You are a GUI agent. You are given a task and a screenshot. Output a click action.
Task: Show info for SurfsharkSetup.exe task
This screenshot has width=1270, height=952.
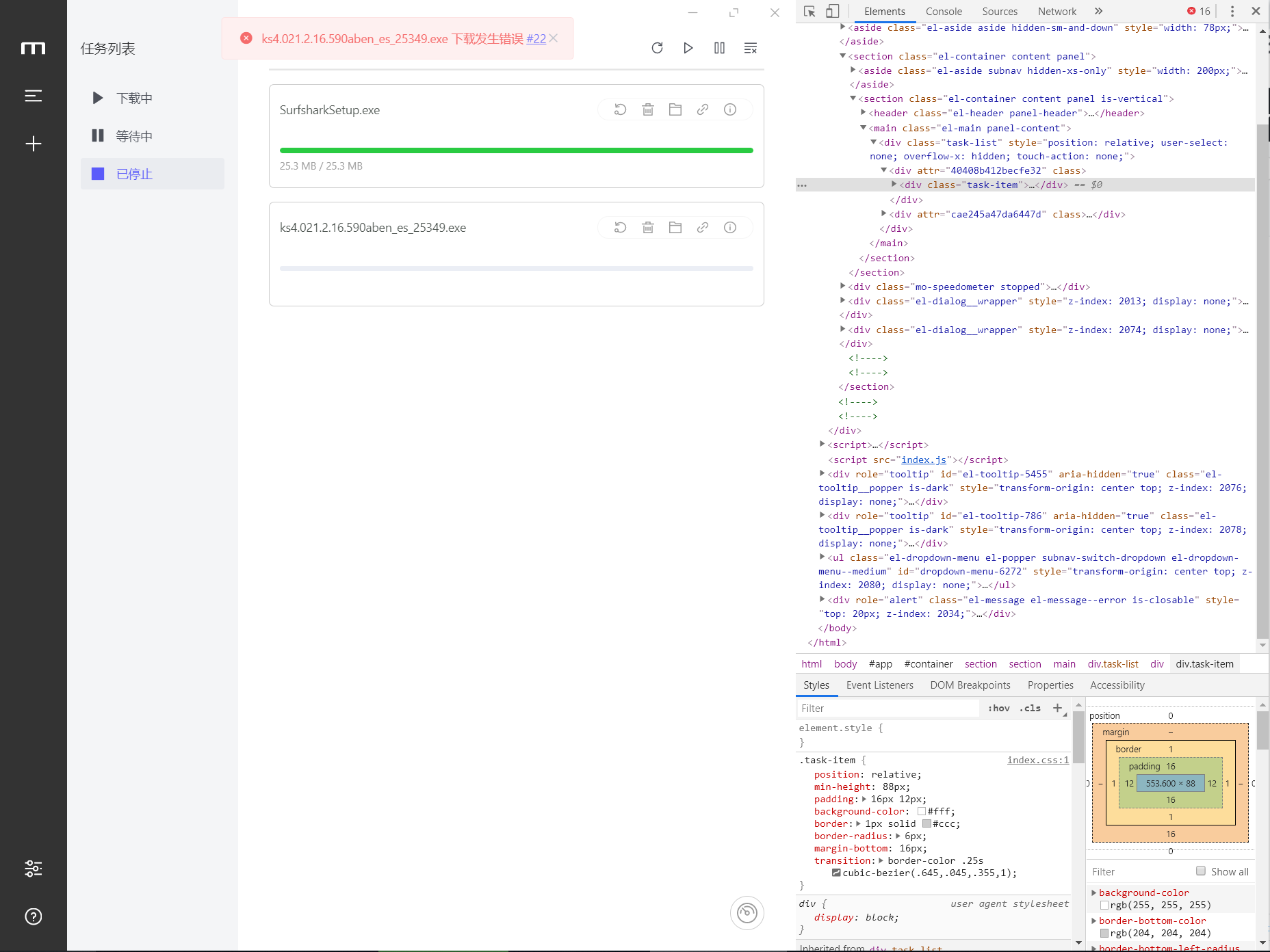(730, 109)
